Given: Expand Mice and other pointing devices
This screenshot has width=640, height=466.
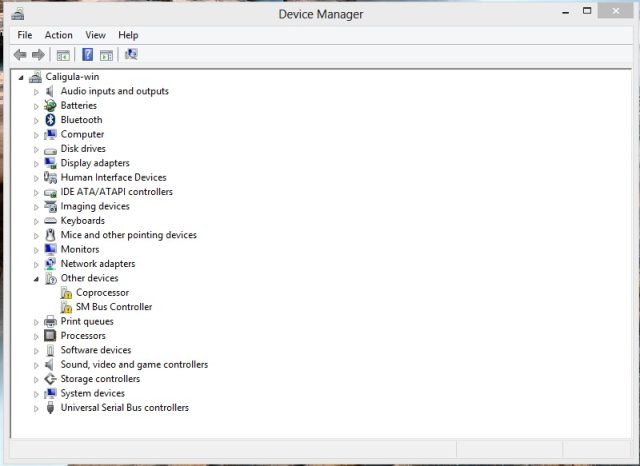Looking at the screenshot, I should 36,235.
